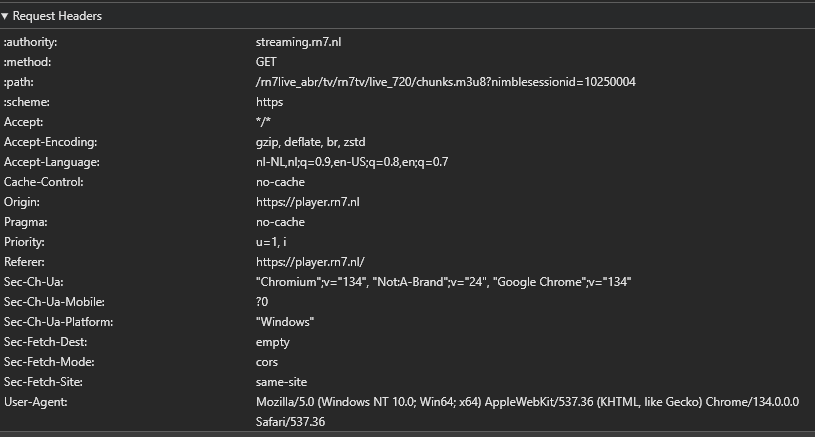This screenshot has height=437, width=815.
Task: Select the Origin header URL value
Action: 307,202
